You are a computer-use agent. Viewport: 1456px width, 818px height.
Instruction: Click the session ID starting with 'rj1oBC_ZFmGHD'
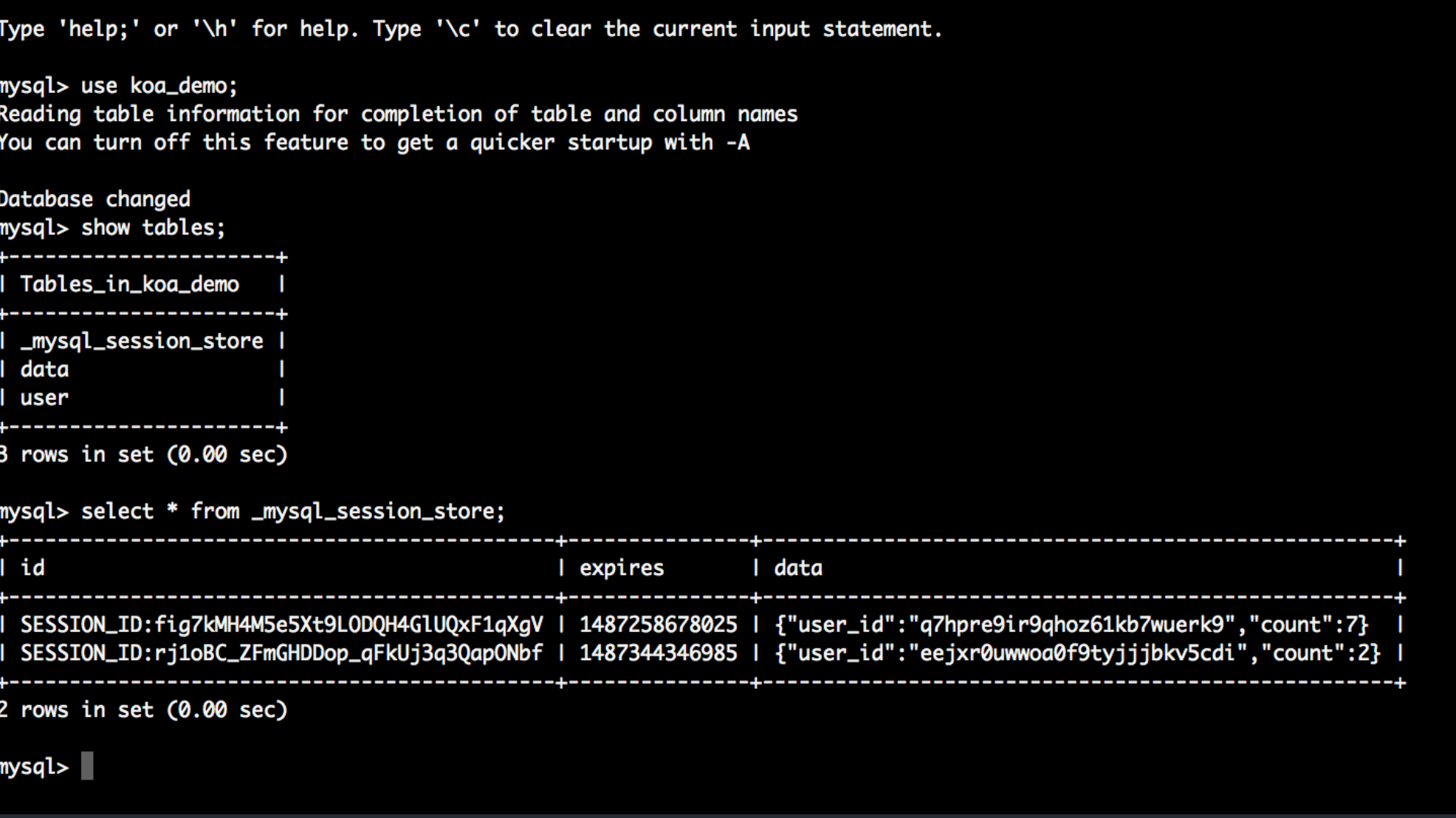click(281, 653)
